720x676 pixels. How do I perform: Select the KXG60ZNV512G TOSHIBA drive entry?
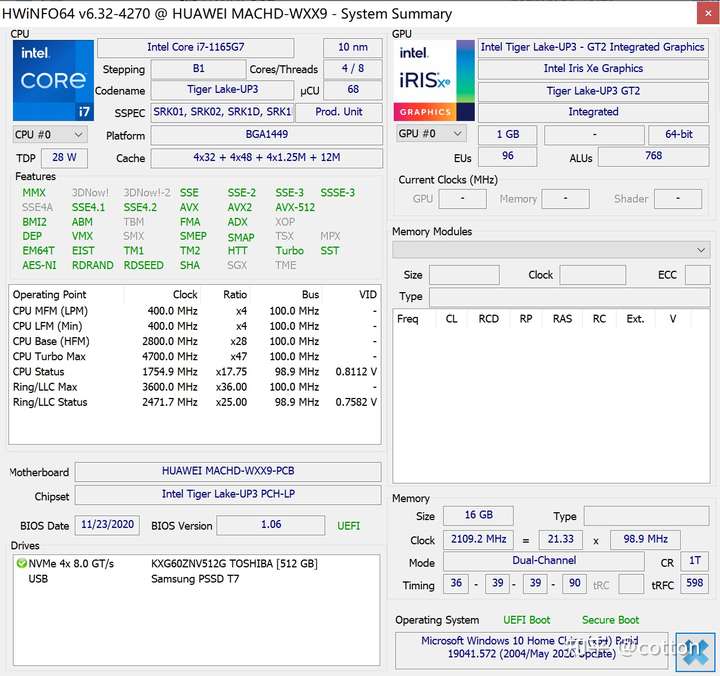click(234, 563)
